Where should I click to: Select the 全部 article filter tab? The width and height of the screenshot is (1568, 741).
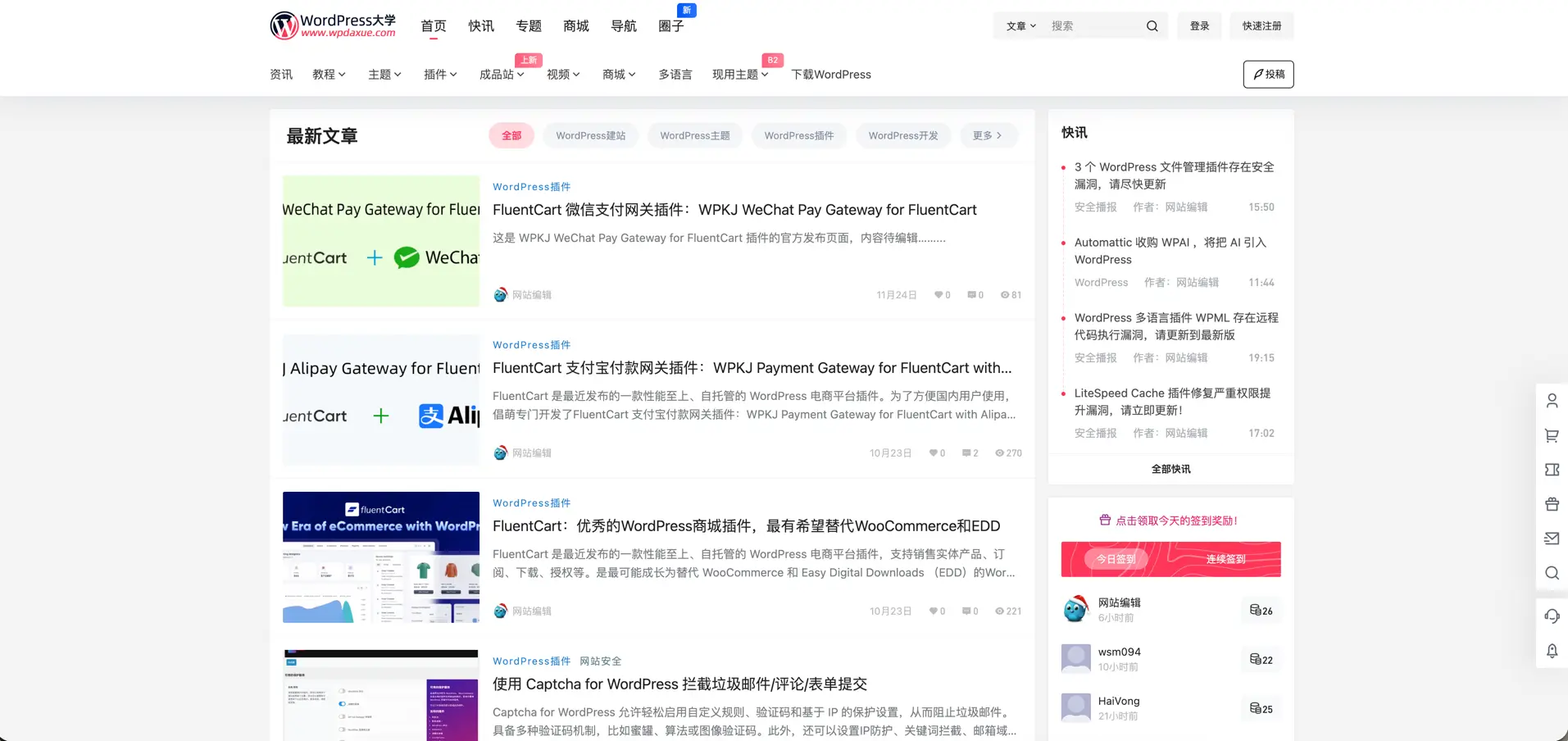point(511,136)
